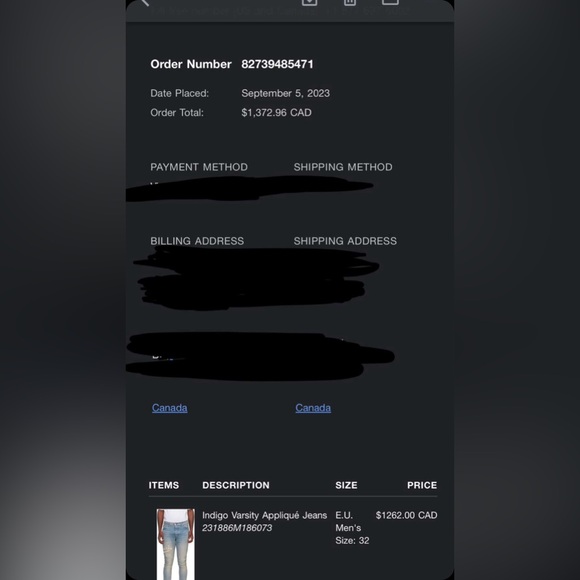Screen dimensions: 580x580
Task: Select the order number 82739485471
Action: [277, 64]
